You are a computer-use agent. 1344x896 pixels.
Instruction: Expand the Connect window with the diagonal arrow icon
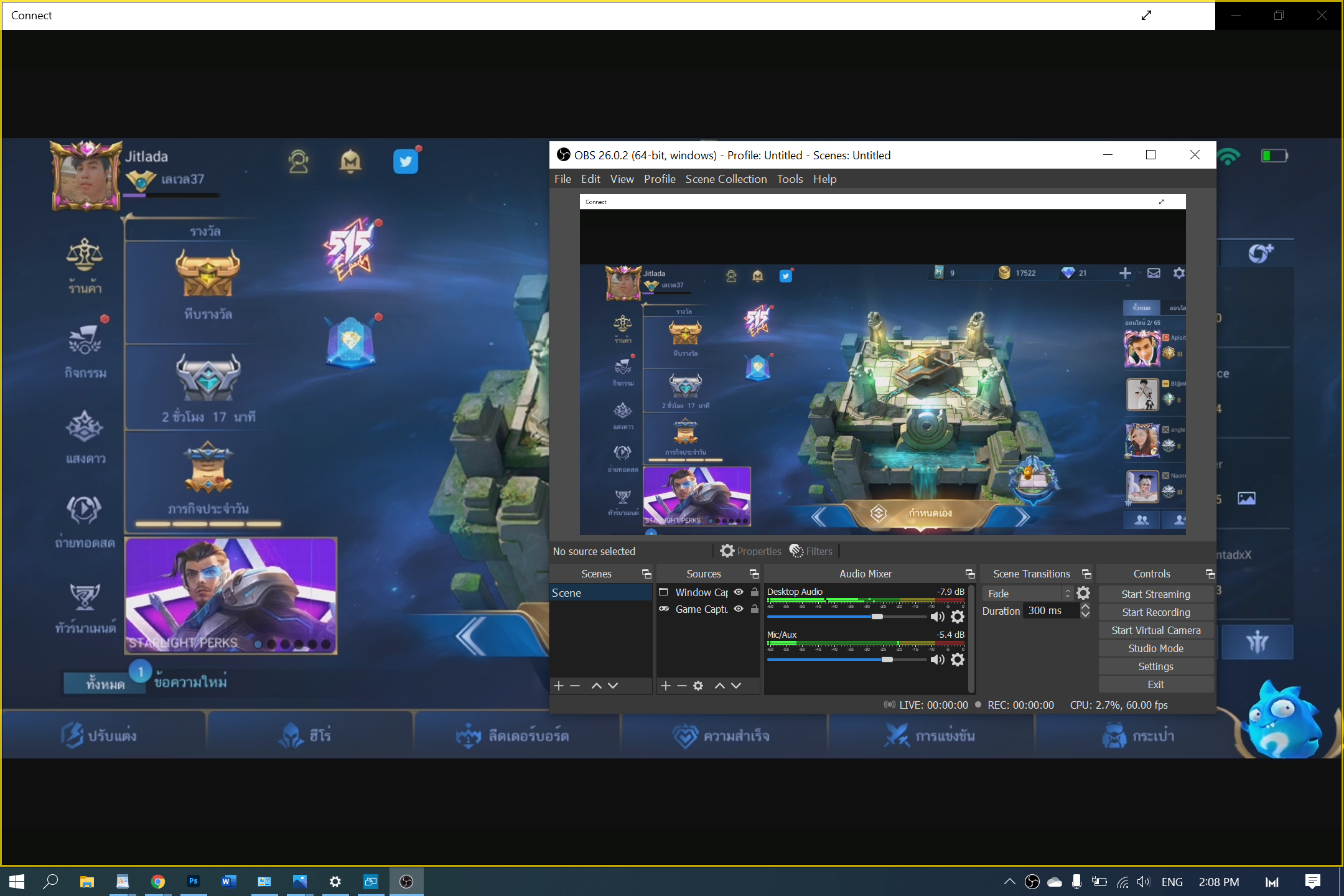click(x=1146, y=16)
